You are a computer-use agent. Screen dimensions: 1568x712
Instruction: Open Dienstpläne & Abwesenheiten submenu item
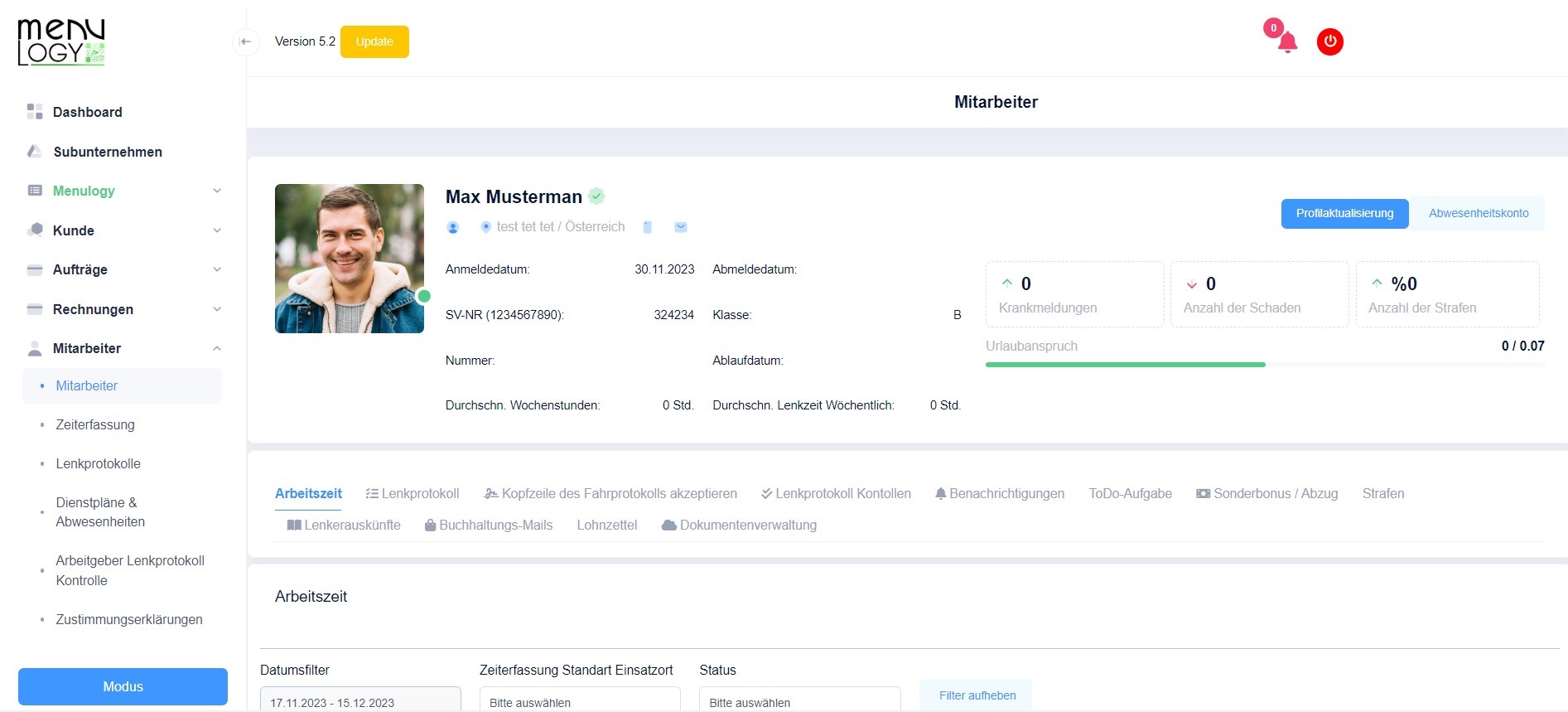coord(100,512)
